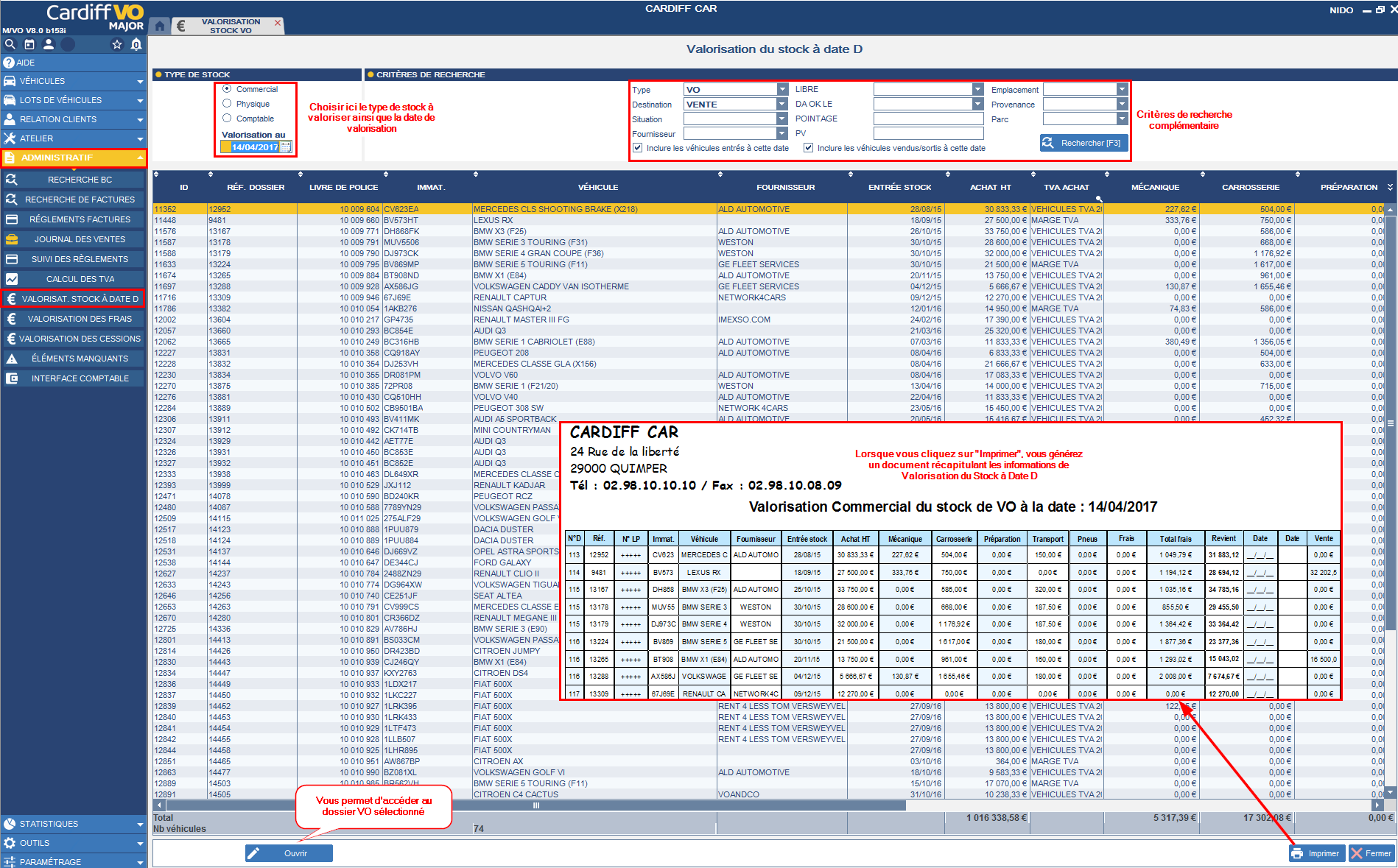Open the Situation dropdown
The image size is (1398, 868).
pyautogui.click(x=782, y=119)
